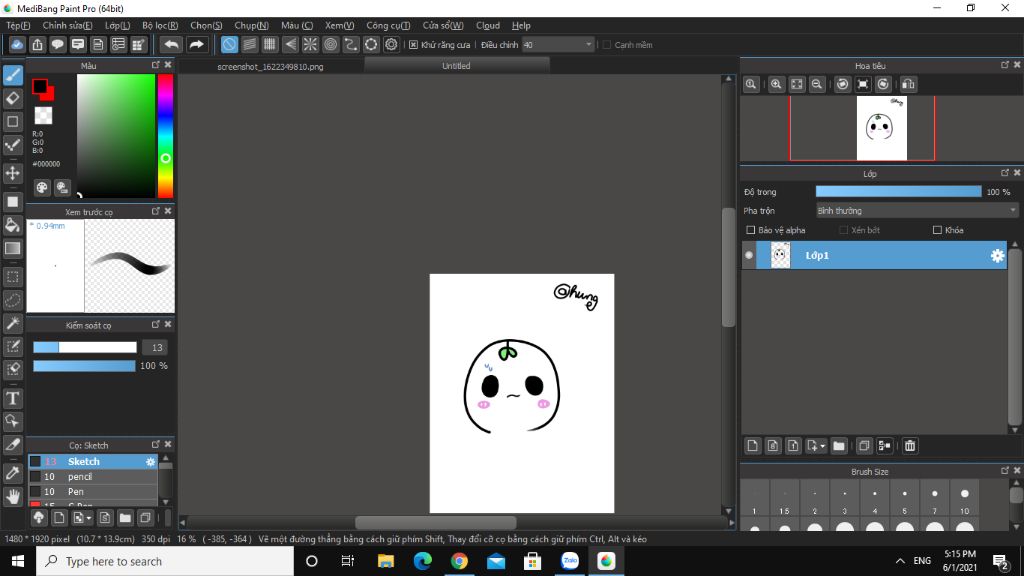1024x576 pixels.
Task: Open the Tệp menu
Action: (18, 25)
